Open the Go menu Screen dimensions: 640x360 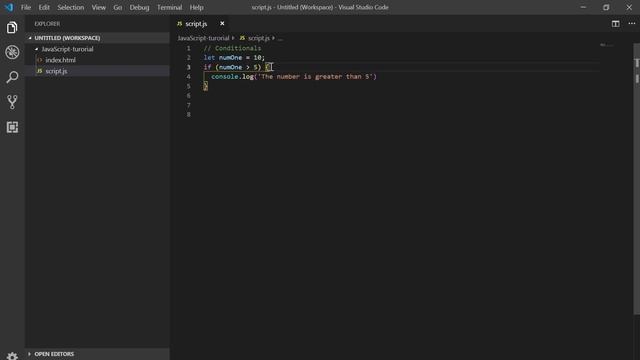(118, 7)
